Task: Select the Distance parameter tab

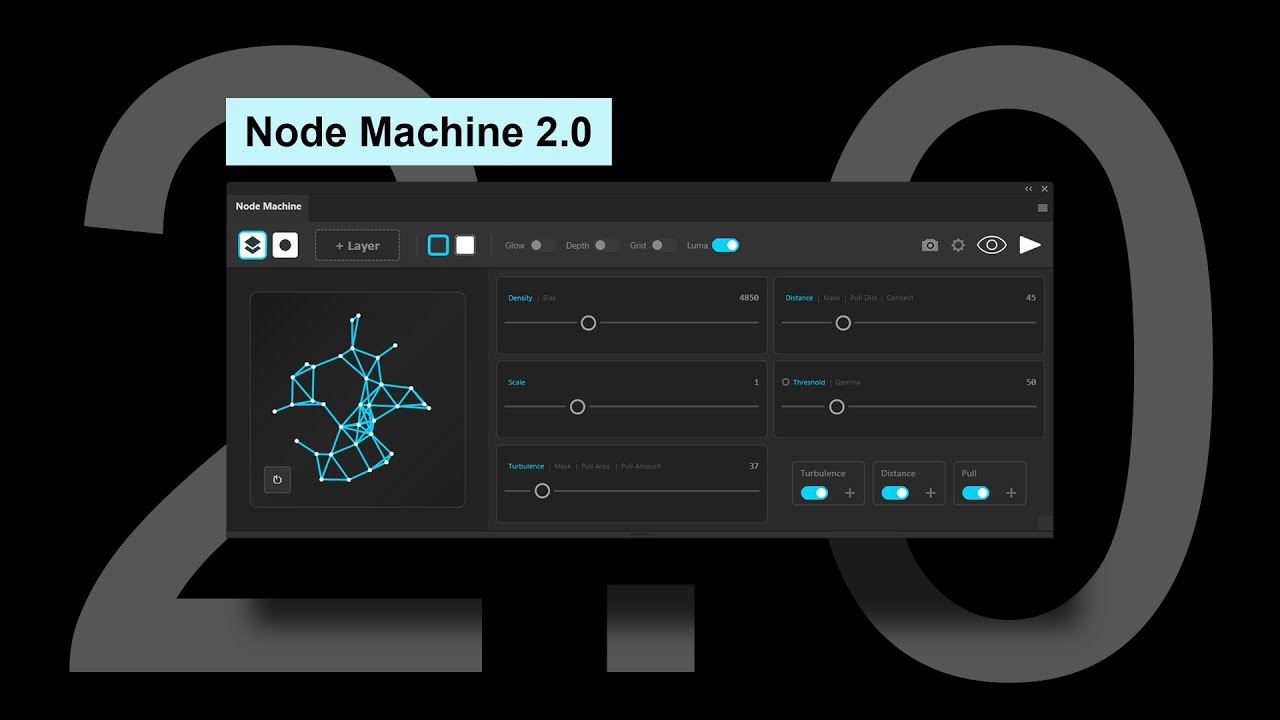Action: (799, 298)
